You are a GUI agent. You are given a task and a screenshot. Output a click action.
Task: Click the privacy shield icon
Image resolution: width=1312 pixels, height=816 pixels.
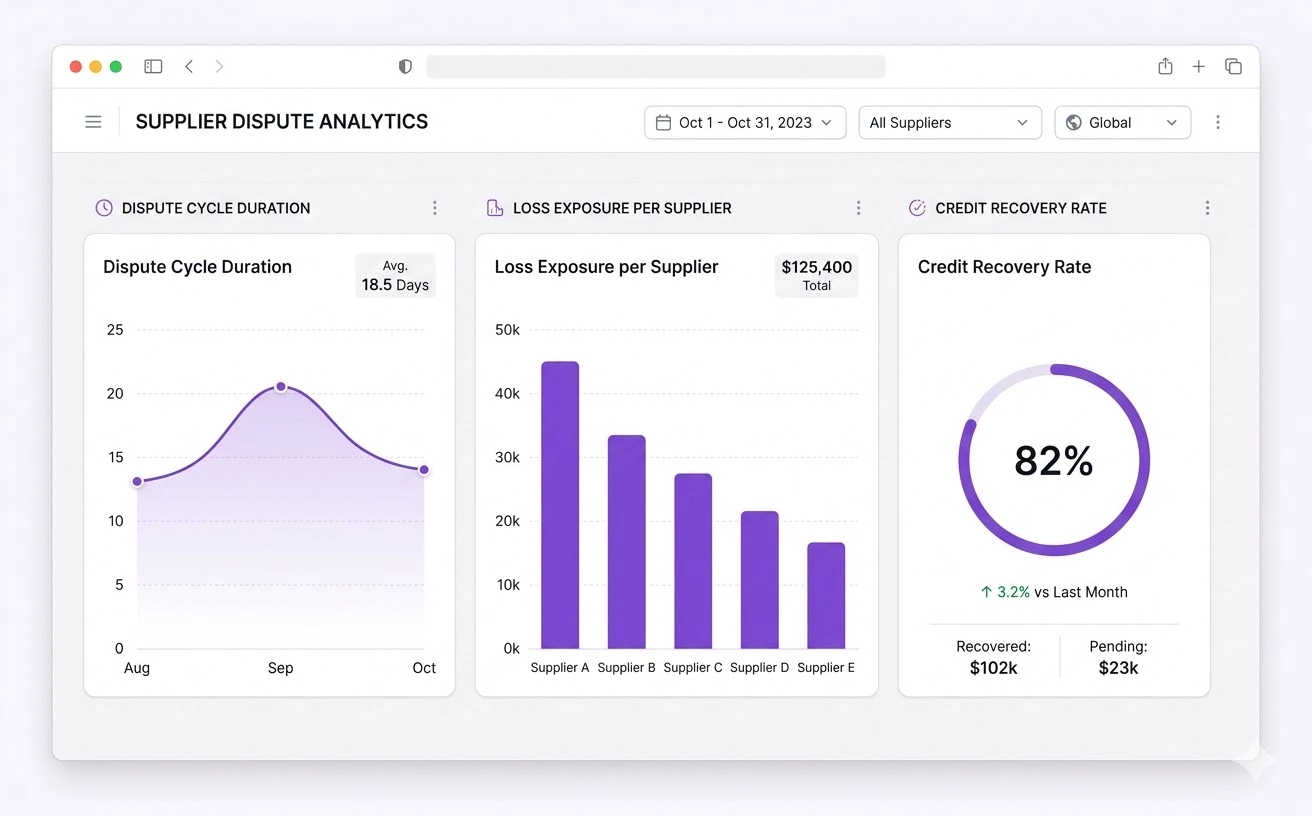point(405,66)
